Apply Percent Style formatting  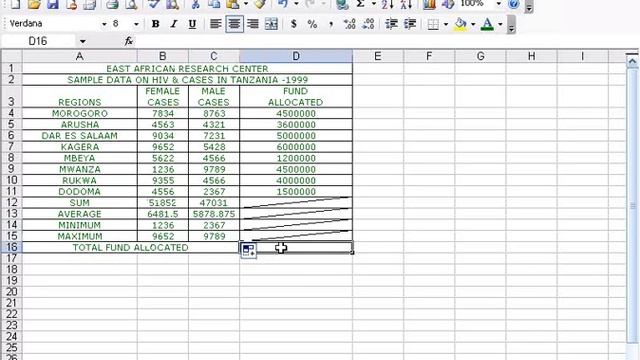point(312,24)
